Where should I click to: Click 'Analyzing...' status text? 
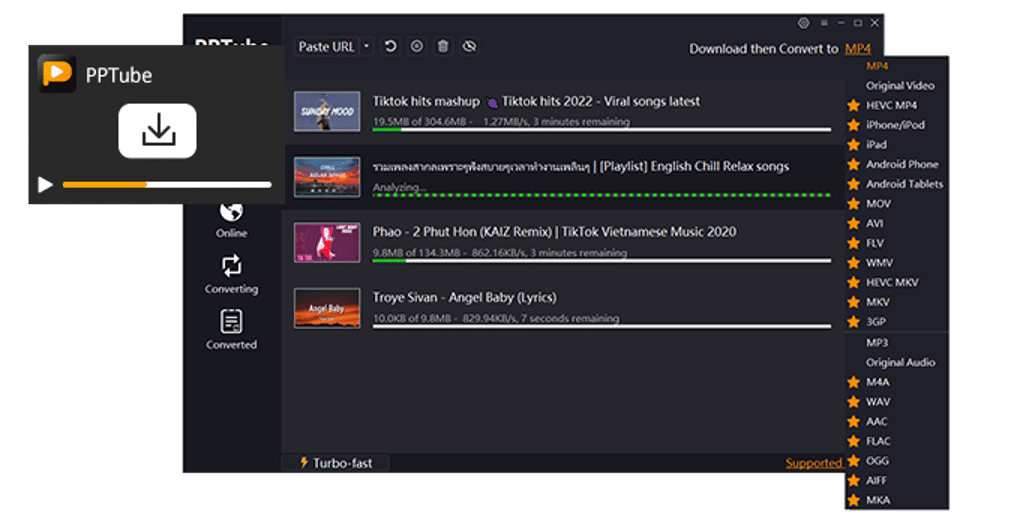coord(400,188)
